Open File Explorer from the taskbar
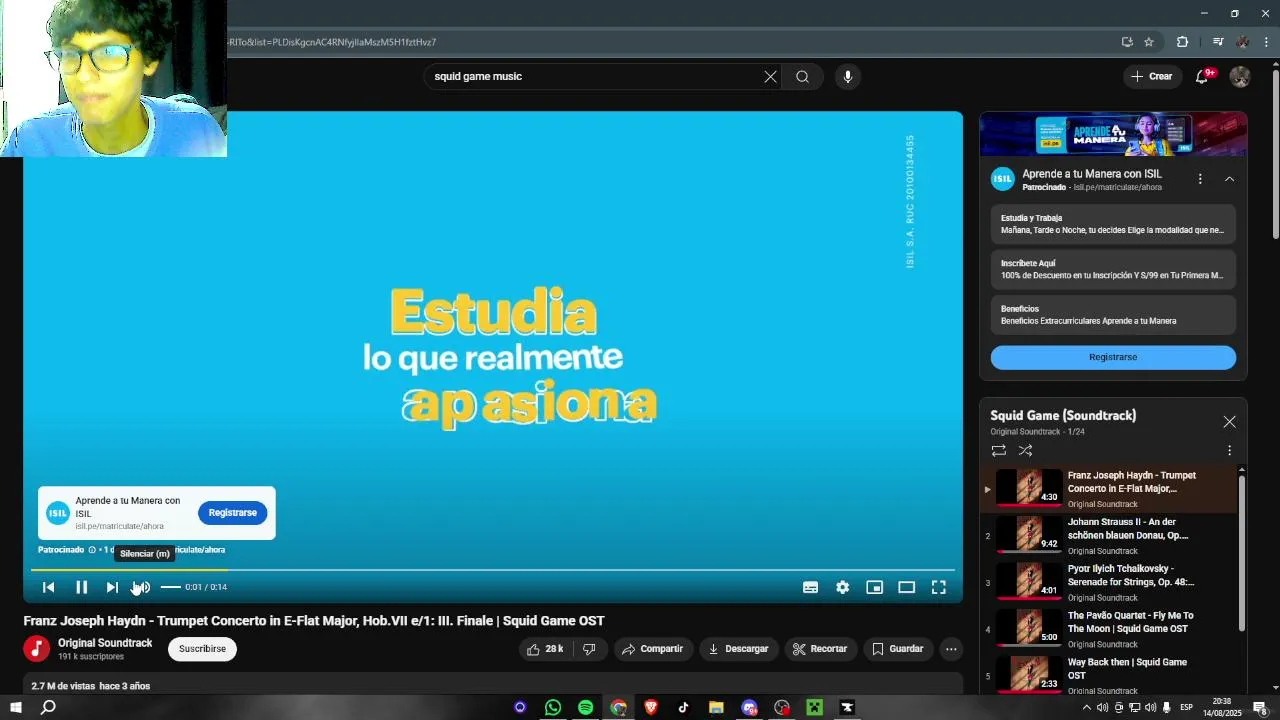This screenshot has height=720, width=1280. (716, 708)
